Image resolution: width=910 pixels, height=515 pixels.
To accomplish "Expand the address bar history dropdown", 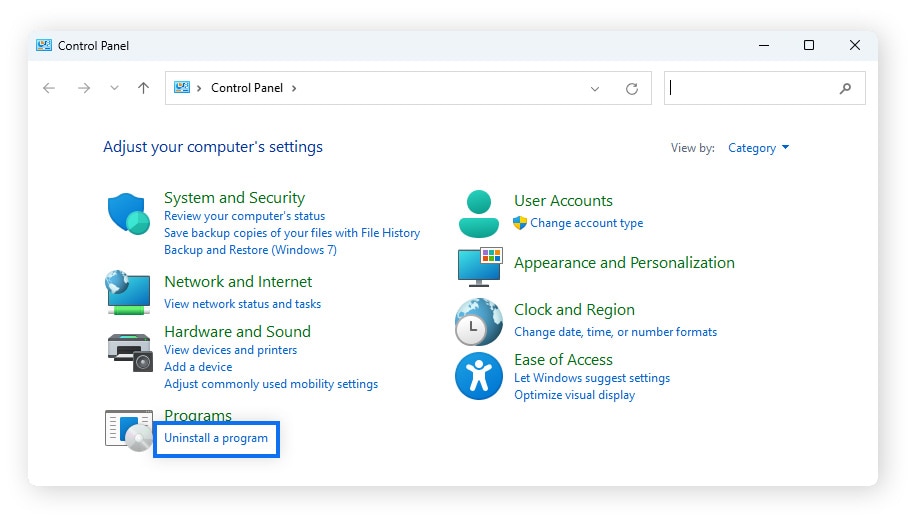I will (x=595, y=89).
